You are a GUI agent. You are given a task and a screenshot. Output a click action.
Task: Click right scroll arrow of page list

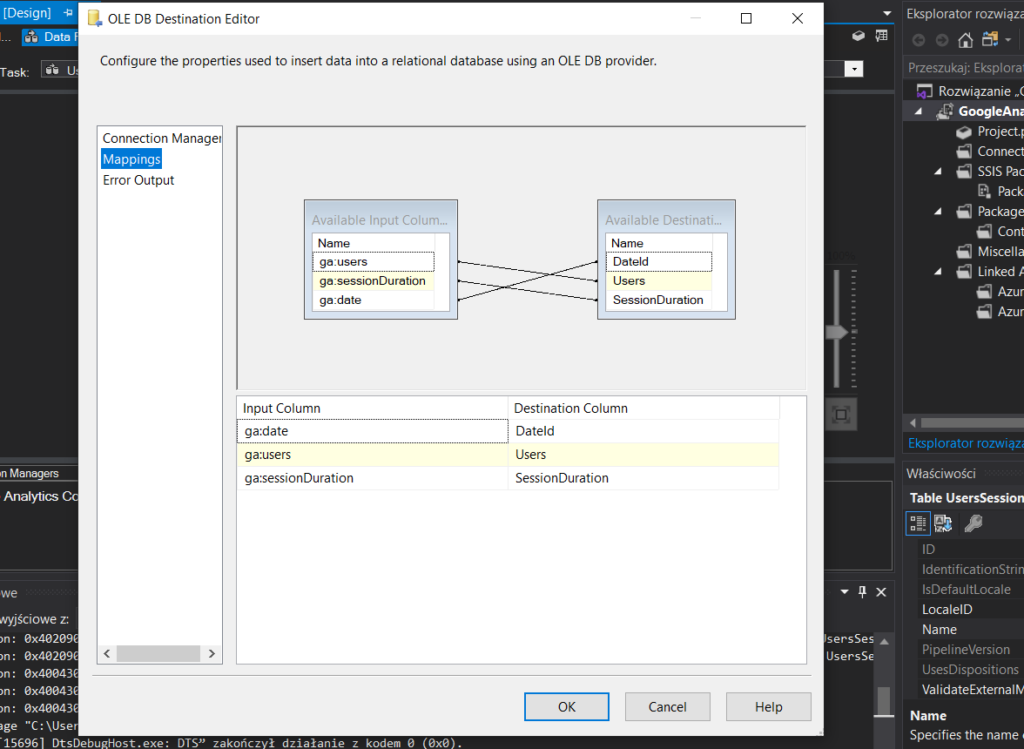212,654
